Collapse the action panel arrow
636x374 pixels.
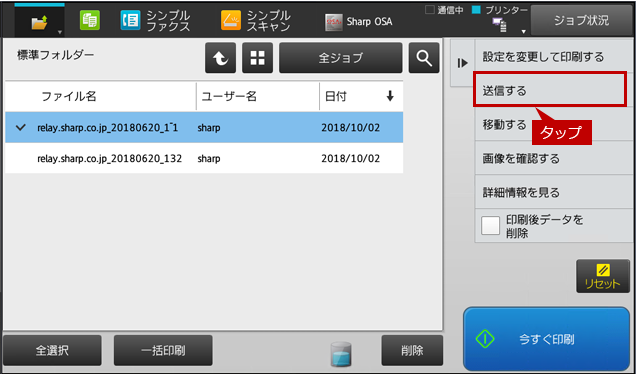click(462, 63)
